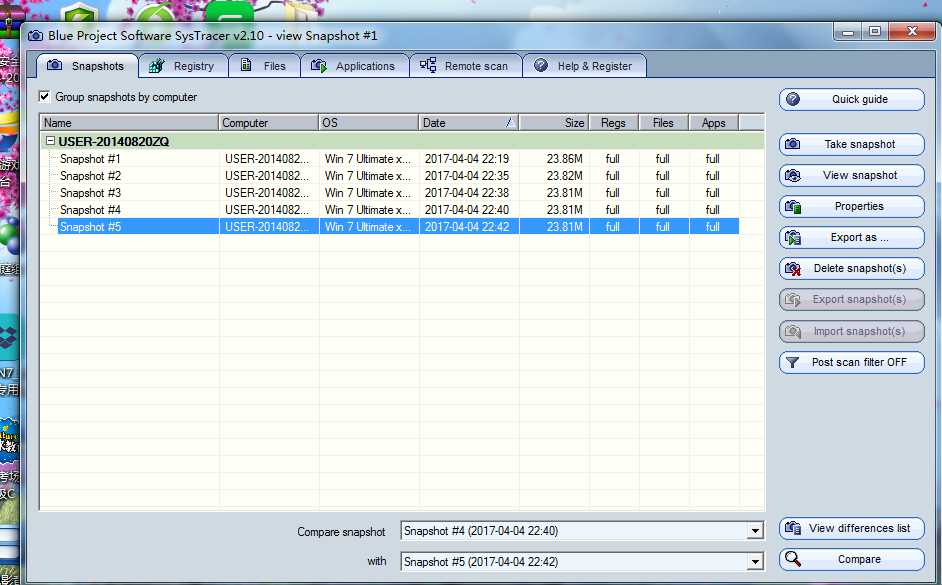Viewport: 942px width, 585px height.
Task: Select Snapshot #5 row
Action: pyautogui.click(x=397, y=226)
